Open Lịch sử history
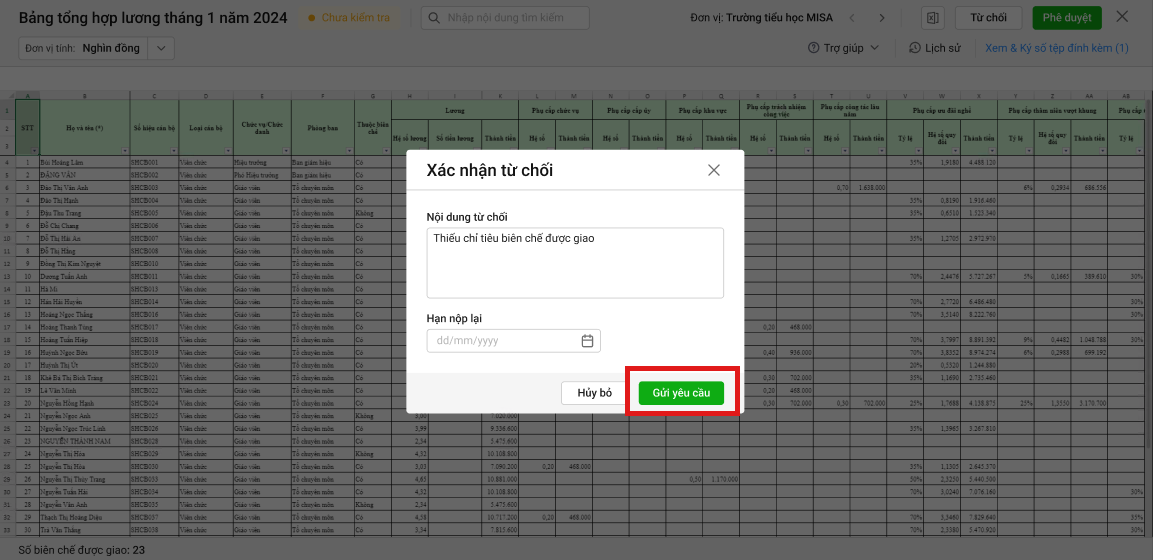The image size is (1153, 560). 934,48
